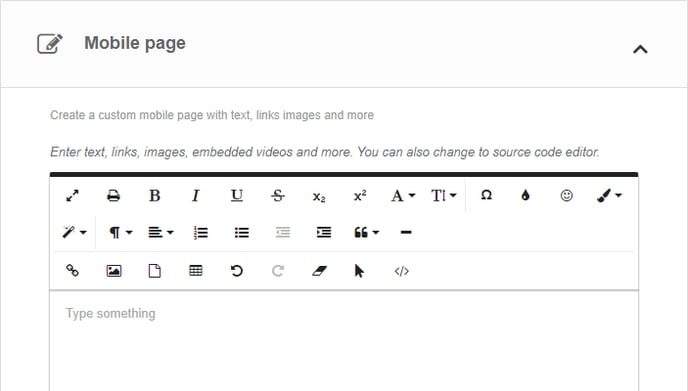
Task: Click the increase indent icon
Action: [324, 232]
